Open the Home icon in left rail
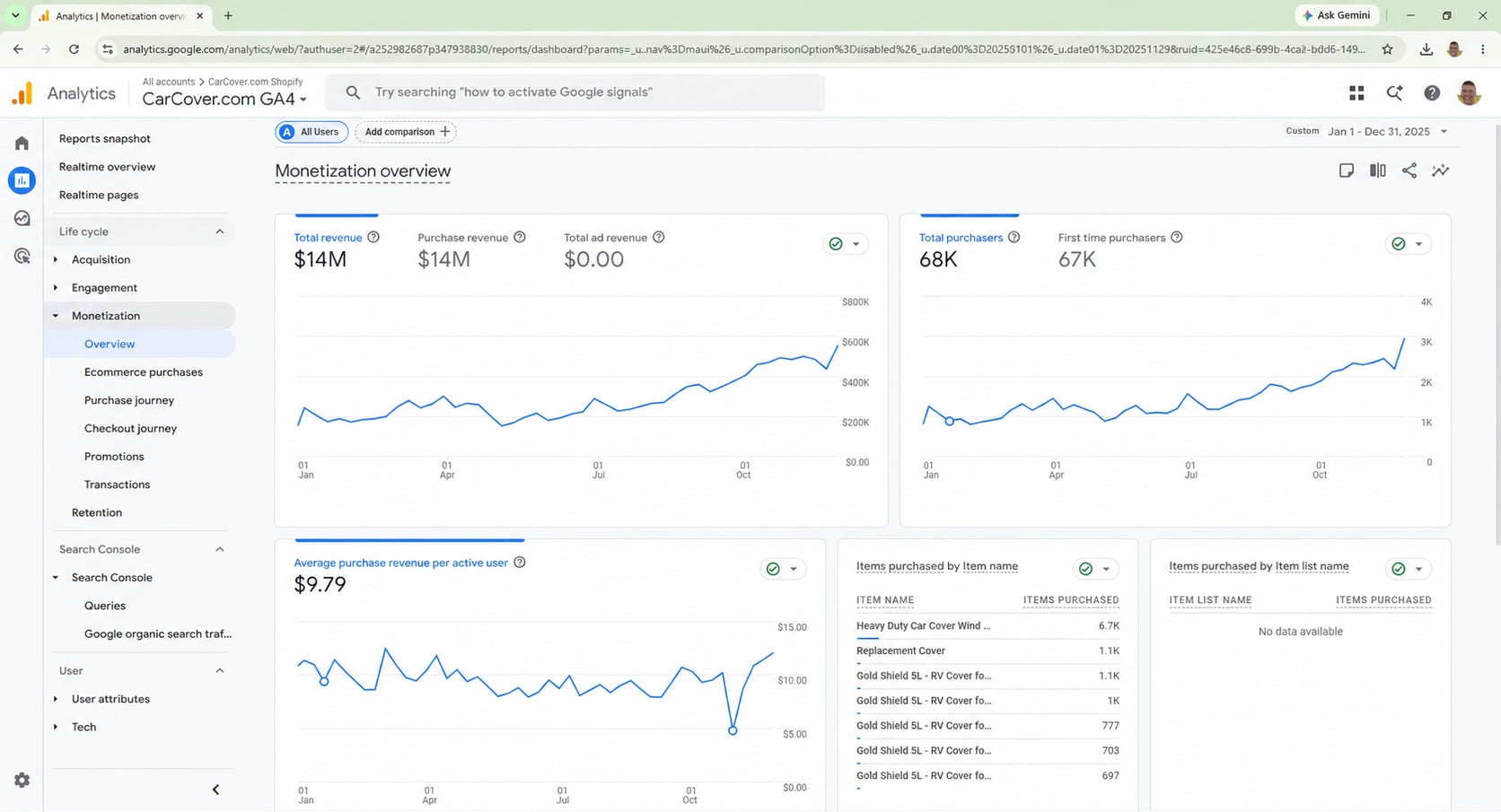The width and height of the screenshot is (1501, 812). click(22, 143)
